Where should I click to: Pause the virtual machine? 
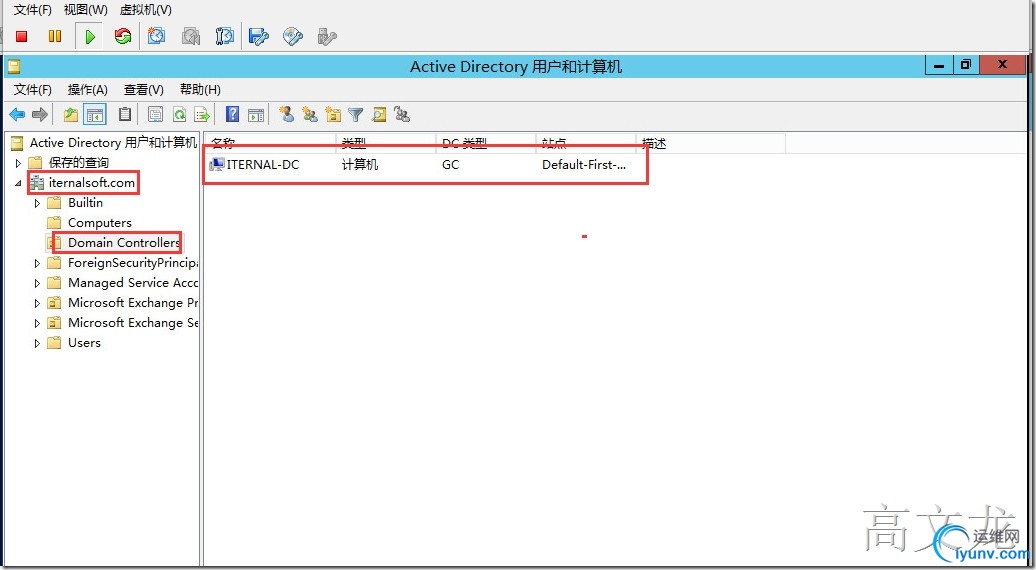pos(56,36)
